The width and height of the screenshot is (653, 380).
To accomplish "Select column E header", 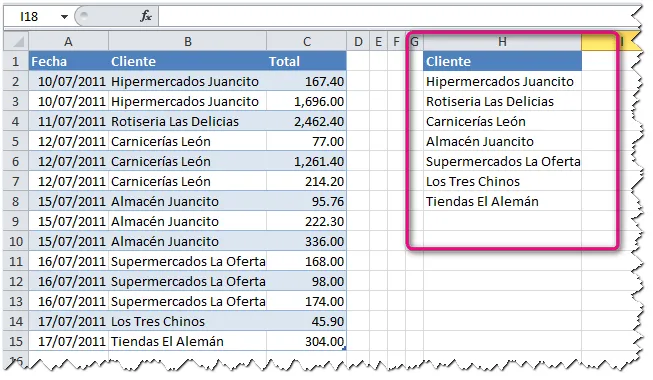I will (378, 41).
